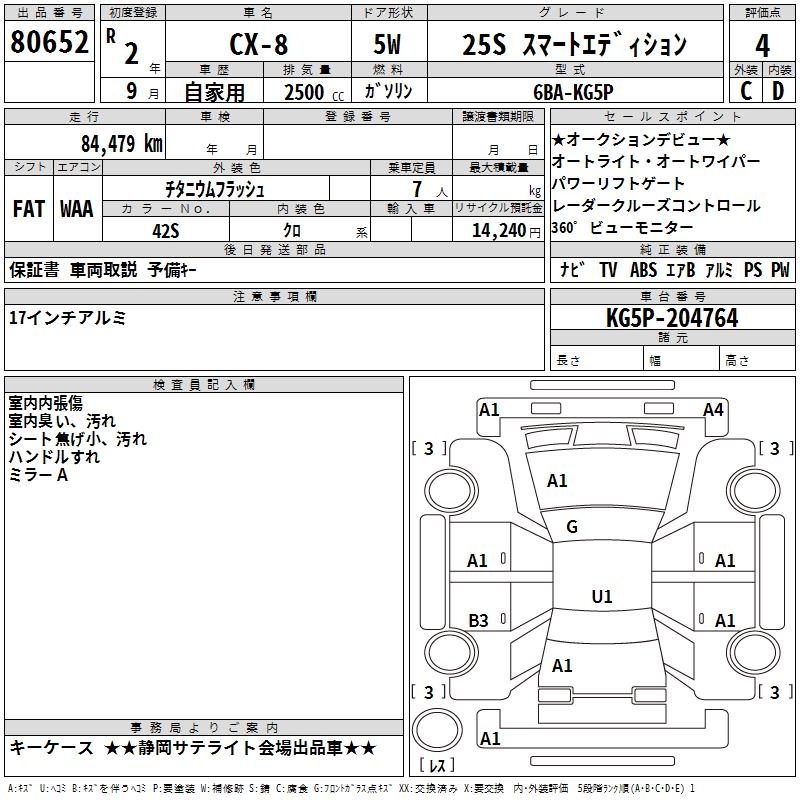800x800 pixels.
Task: Click interior color クロ
Action: (x=292, y=231)
